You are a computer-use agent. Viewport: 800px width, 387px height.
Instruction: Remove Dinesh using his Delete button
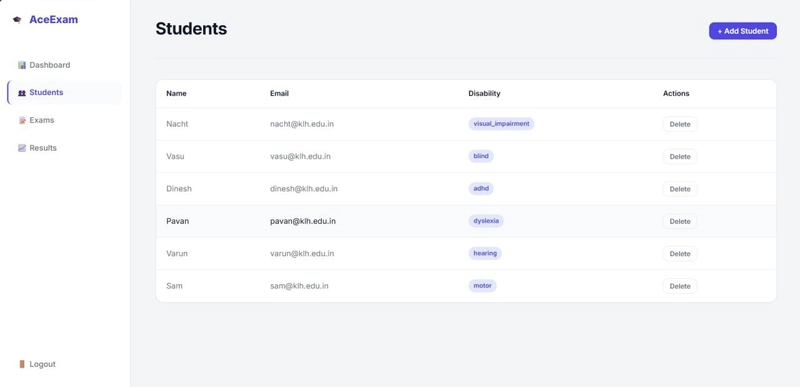[x=680, y=189]
